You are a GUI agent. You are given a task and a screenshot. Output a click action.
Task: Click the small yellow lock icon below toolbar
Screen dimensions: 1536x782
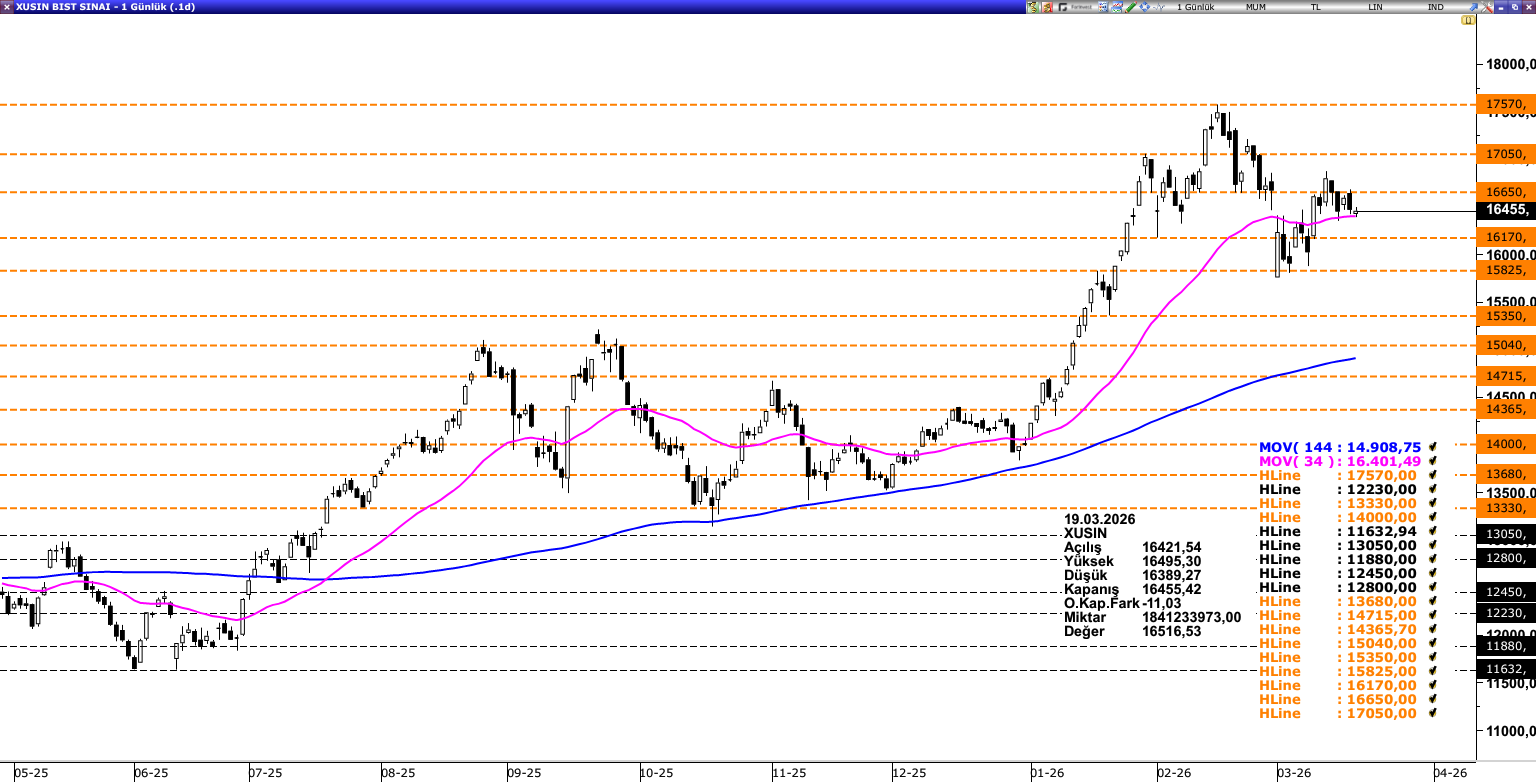click(x=1467, y=20)
